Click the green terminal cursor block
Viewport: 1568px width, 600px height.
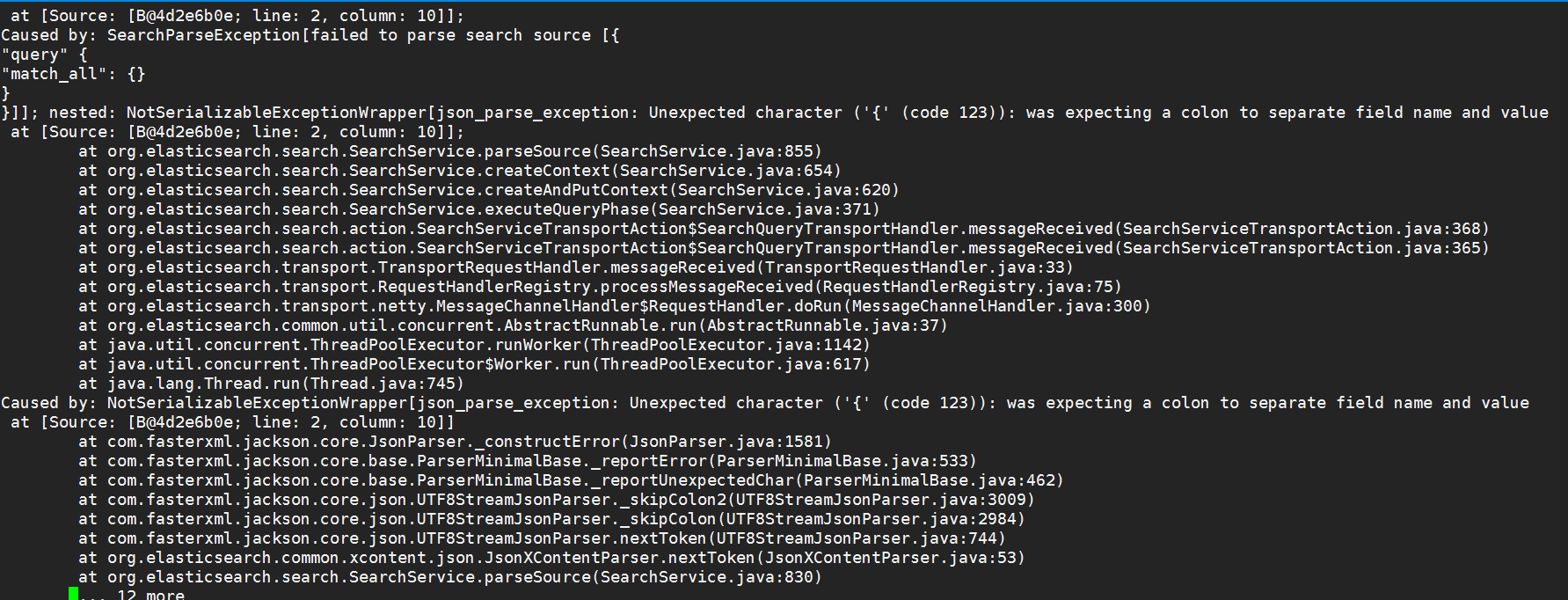[73, 595]
